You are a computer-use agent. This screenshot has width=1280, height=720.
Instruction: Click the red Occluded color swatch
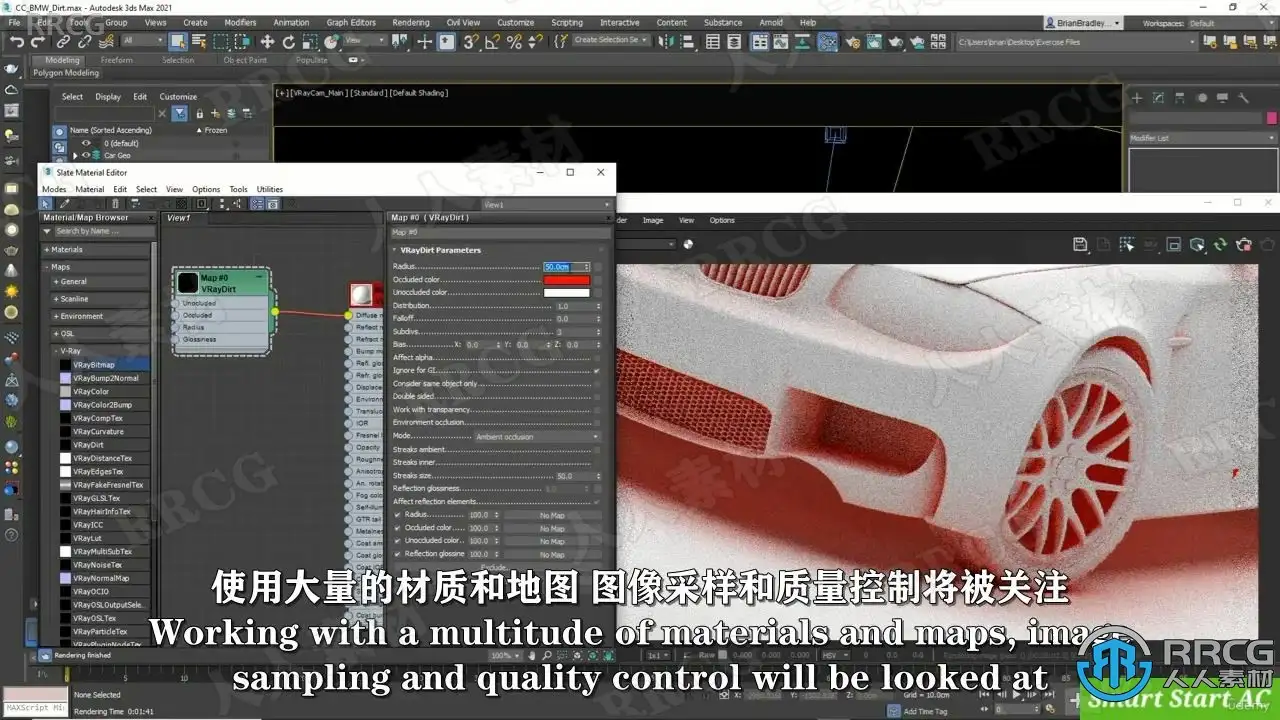pyautogui.click(x=566, y=280)
